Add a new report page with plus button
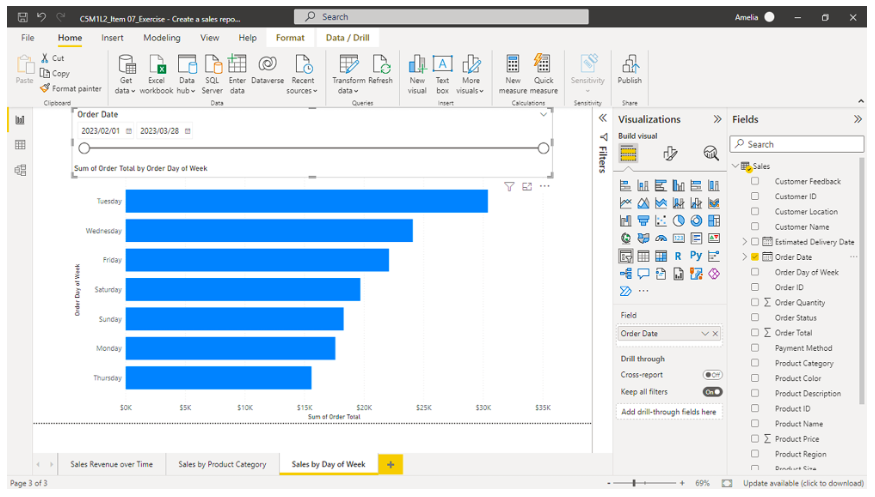Image resolution: width=875 pixels, height=497 pixels. click(389, 464)
